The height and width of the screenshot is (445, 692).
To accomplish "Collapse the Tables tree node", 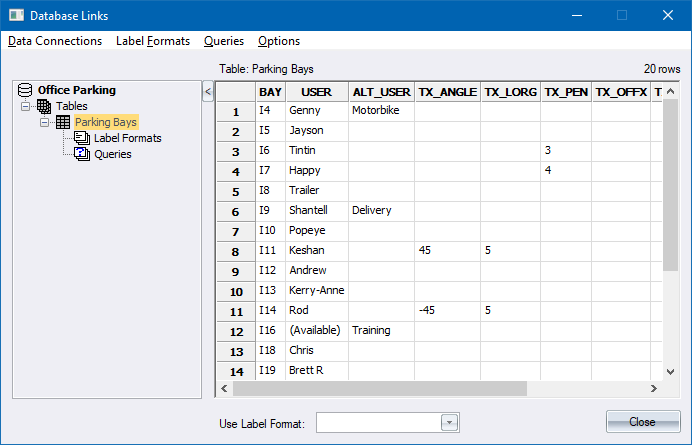I will [x=26, y=106].
